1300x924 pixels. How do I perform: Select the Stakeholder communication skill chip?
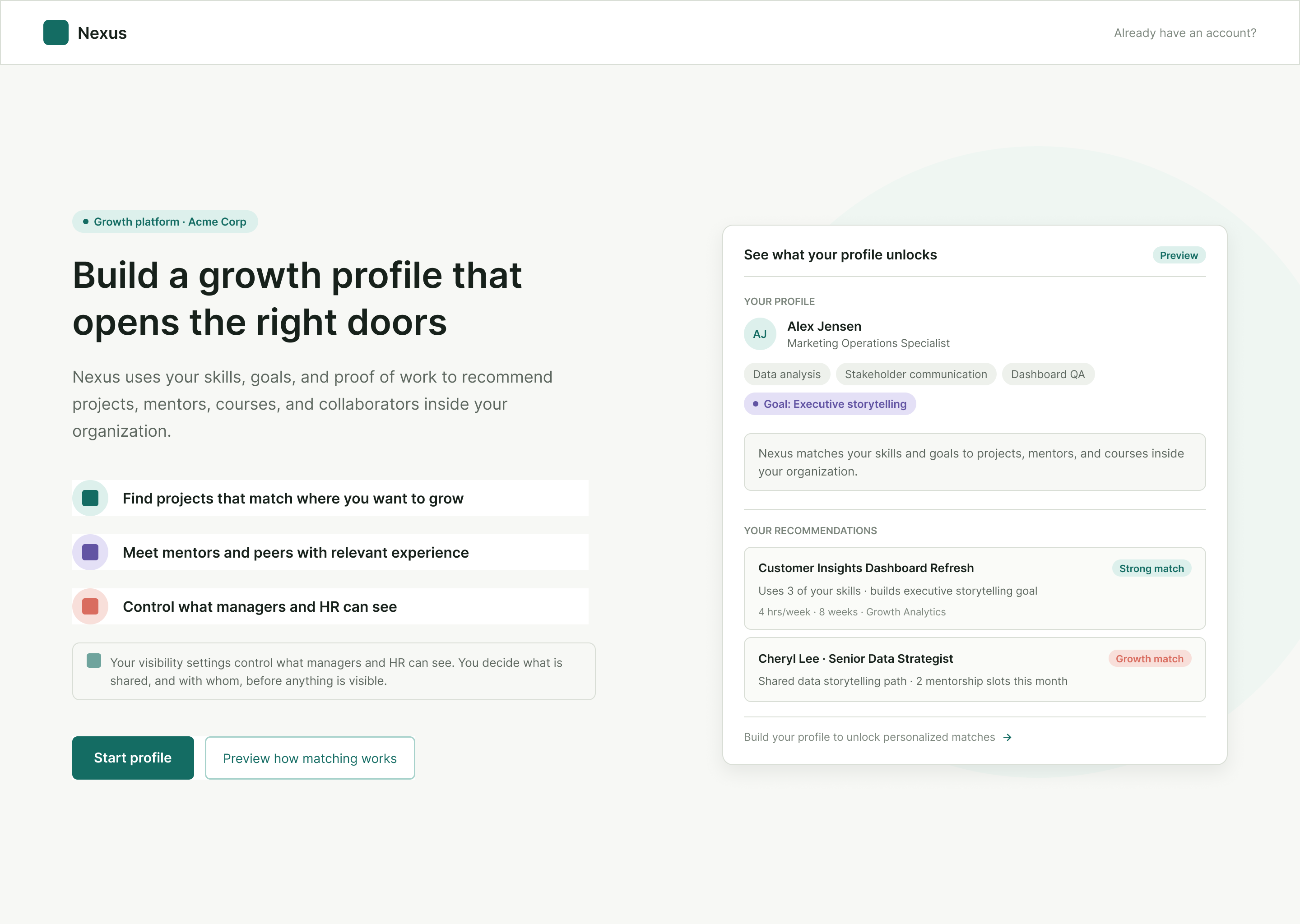(x=916, y=374)
